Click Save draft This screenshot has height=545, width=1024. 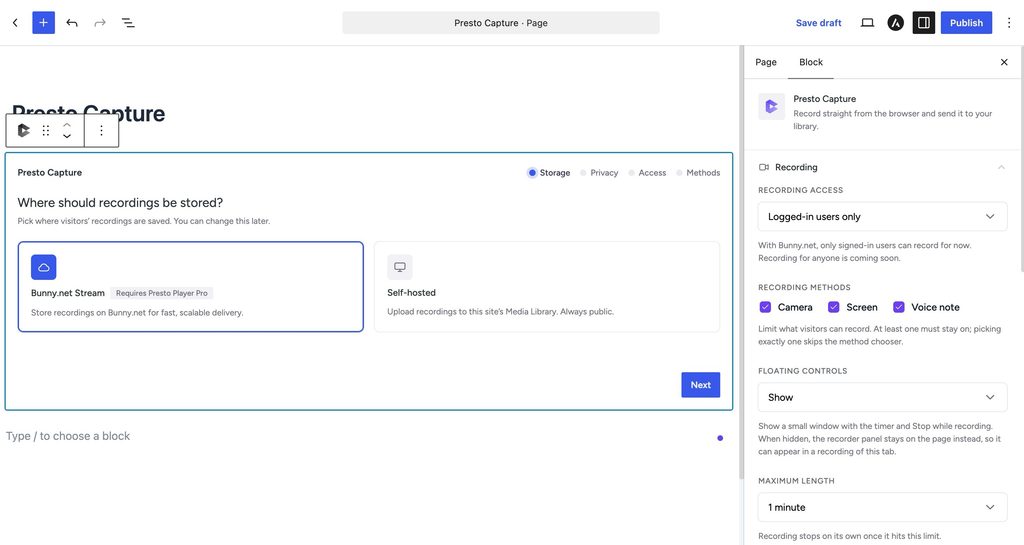click(x=818, y=23)
